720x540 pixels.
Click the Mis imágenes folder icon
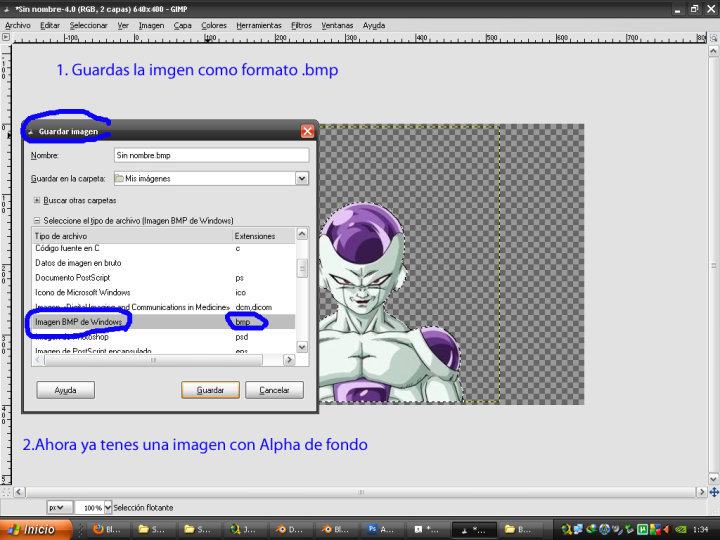click(x=119, y=178)
